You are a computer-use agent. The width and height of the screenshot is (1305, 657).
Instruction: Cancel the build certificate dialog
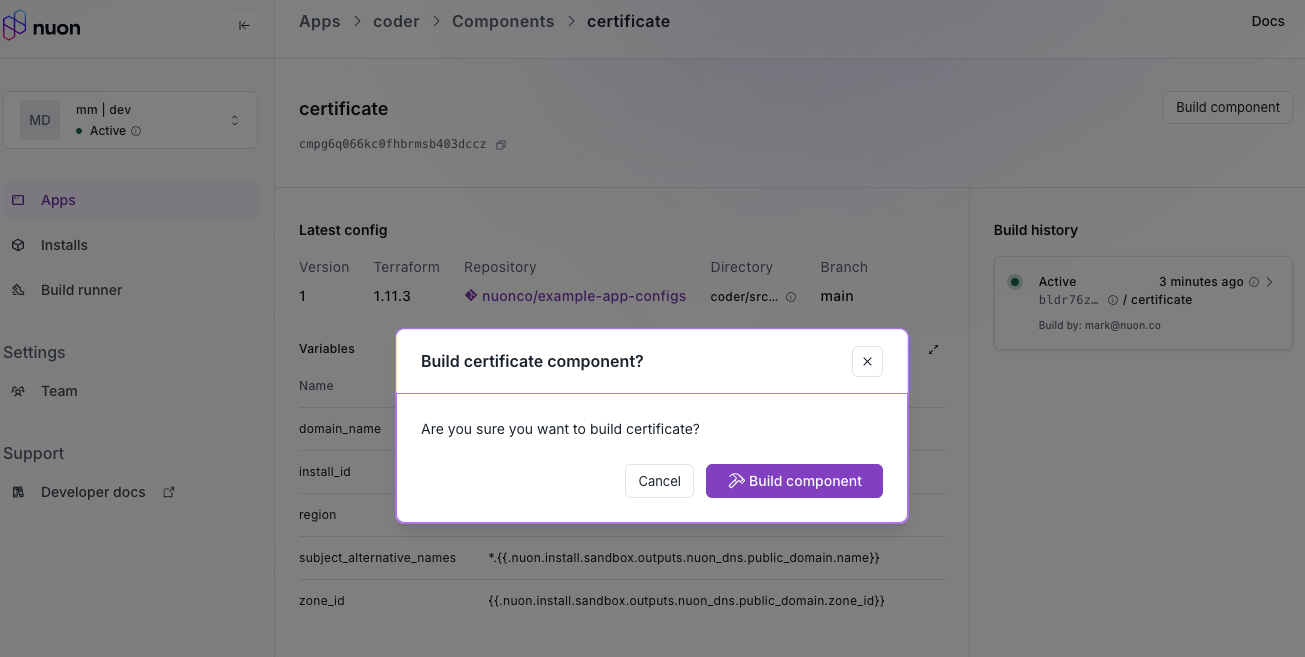(x=659, y=481)
